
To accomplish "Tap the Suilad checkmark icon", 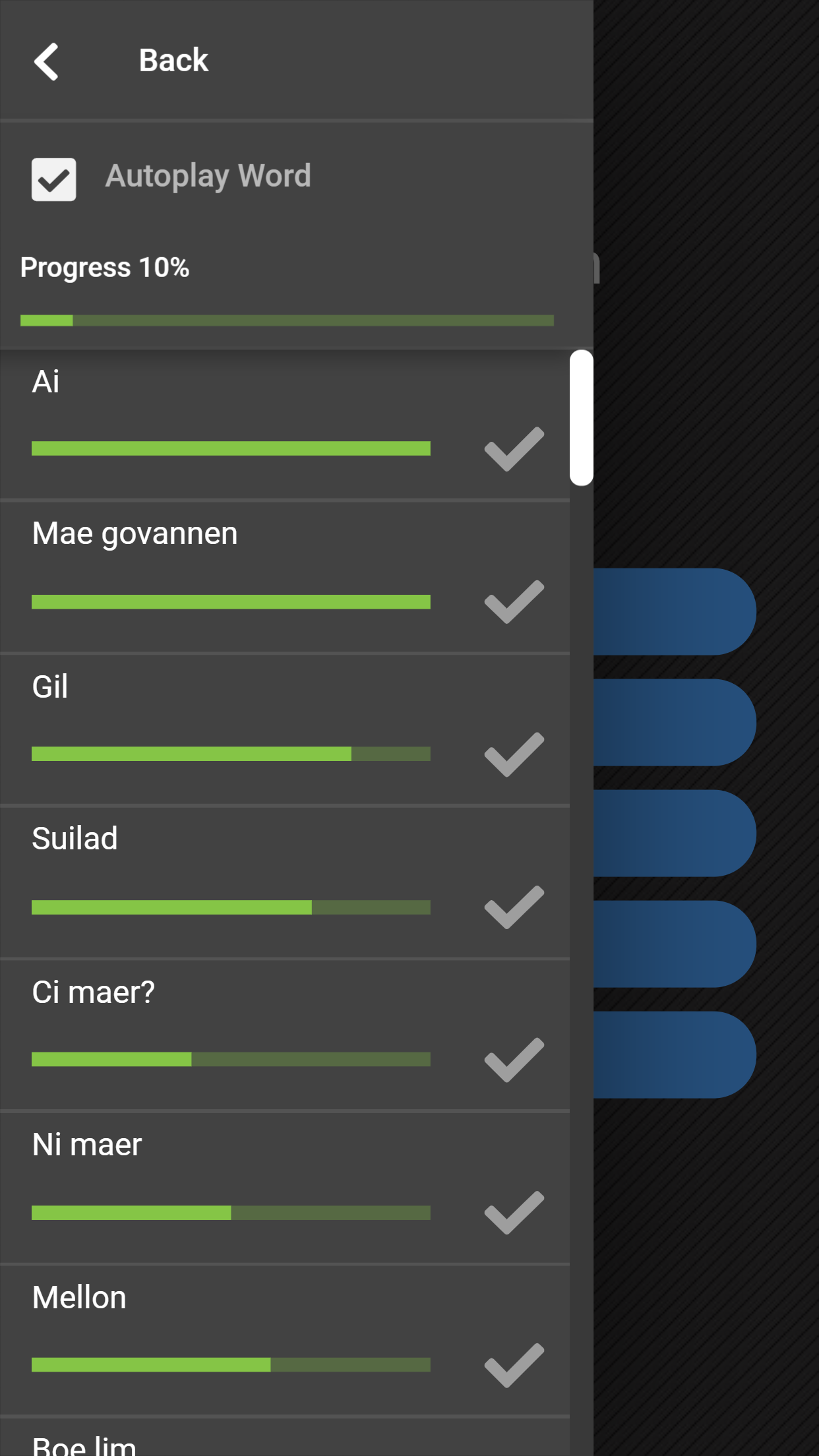I will pos(514,907).
